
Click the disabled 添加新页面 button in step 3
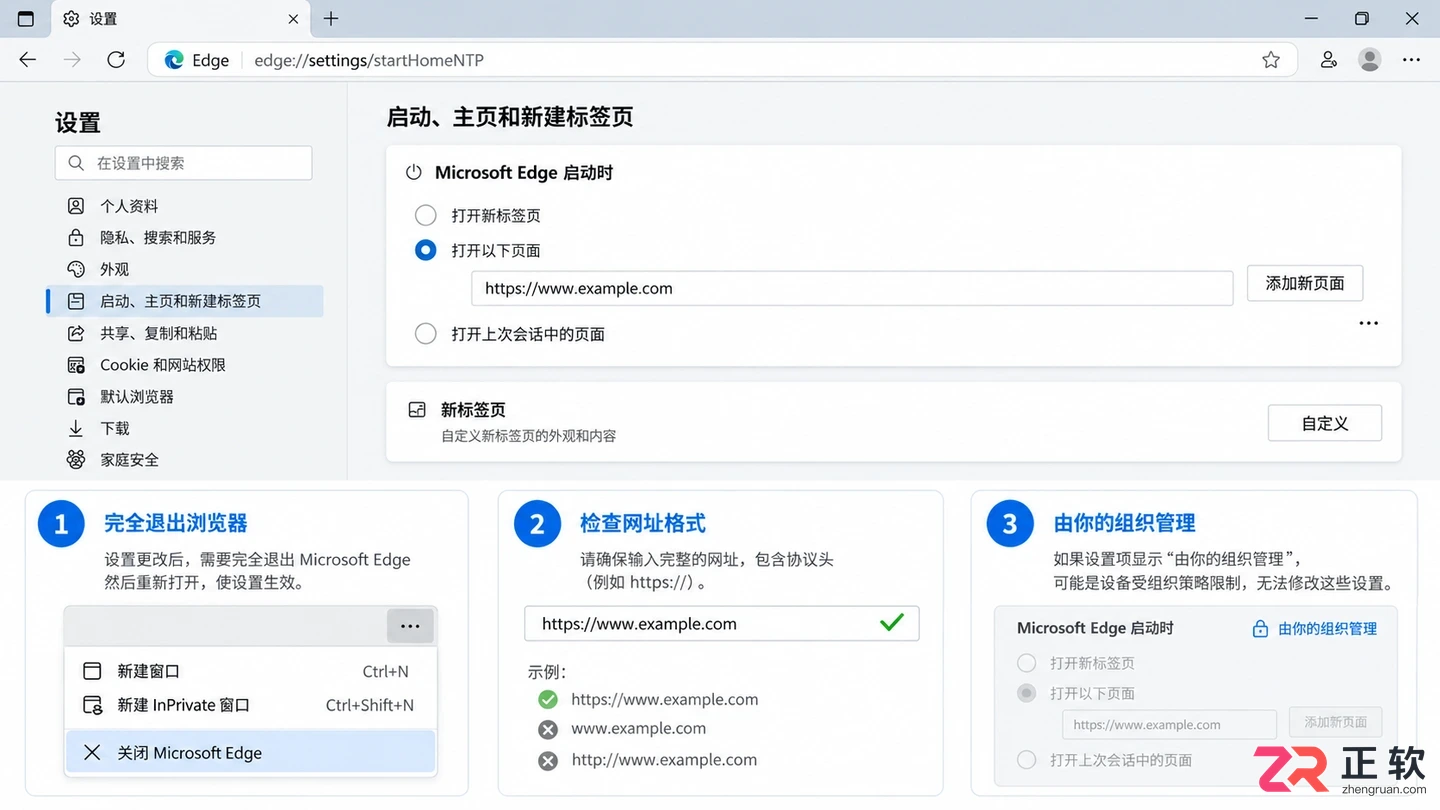pos(1335,722)
